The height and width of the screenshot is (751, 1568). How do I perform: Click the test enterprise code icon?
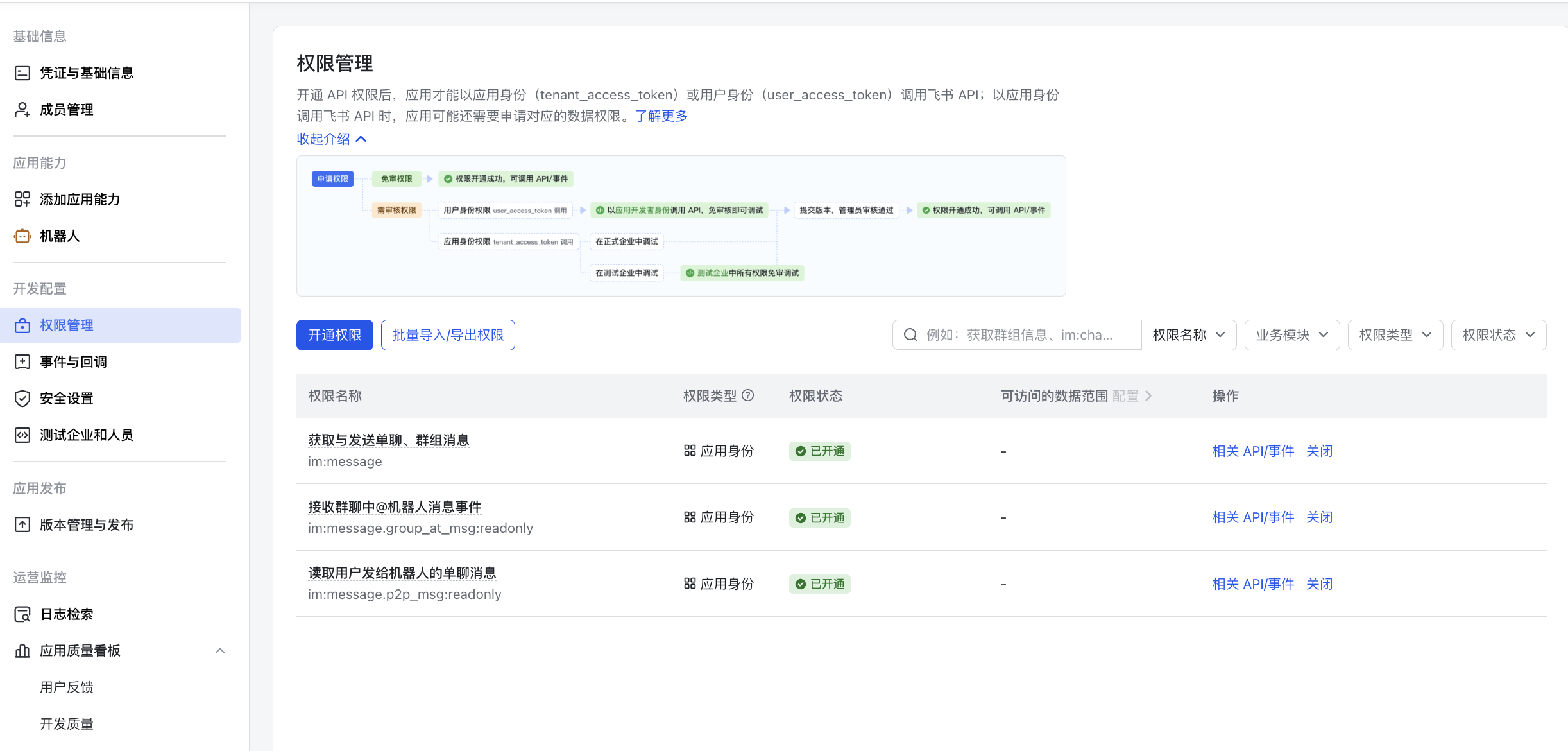click(22, 435)
